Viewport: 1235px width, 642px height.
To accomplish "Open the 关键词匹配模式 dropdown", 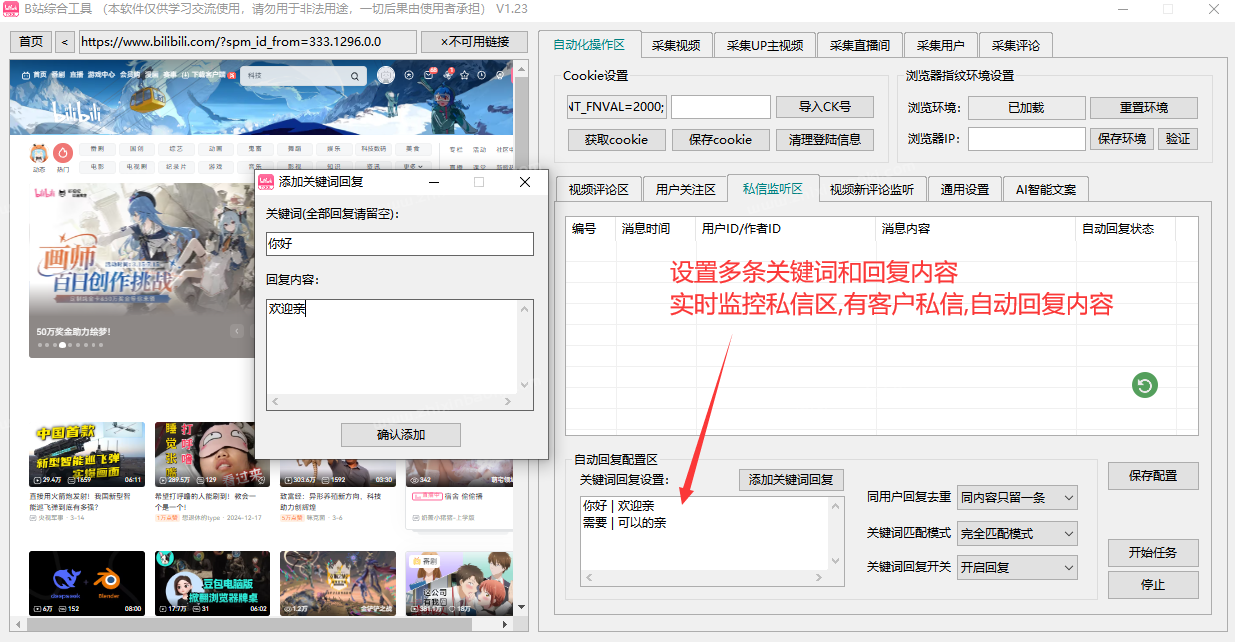I will click(1016, 533).
